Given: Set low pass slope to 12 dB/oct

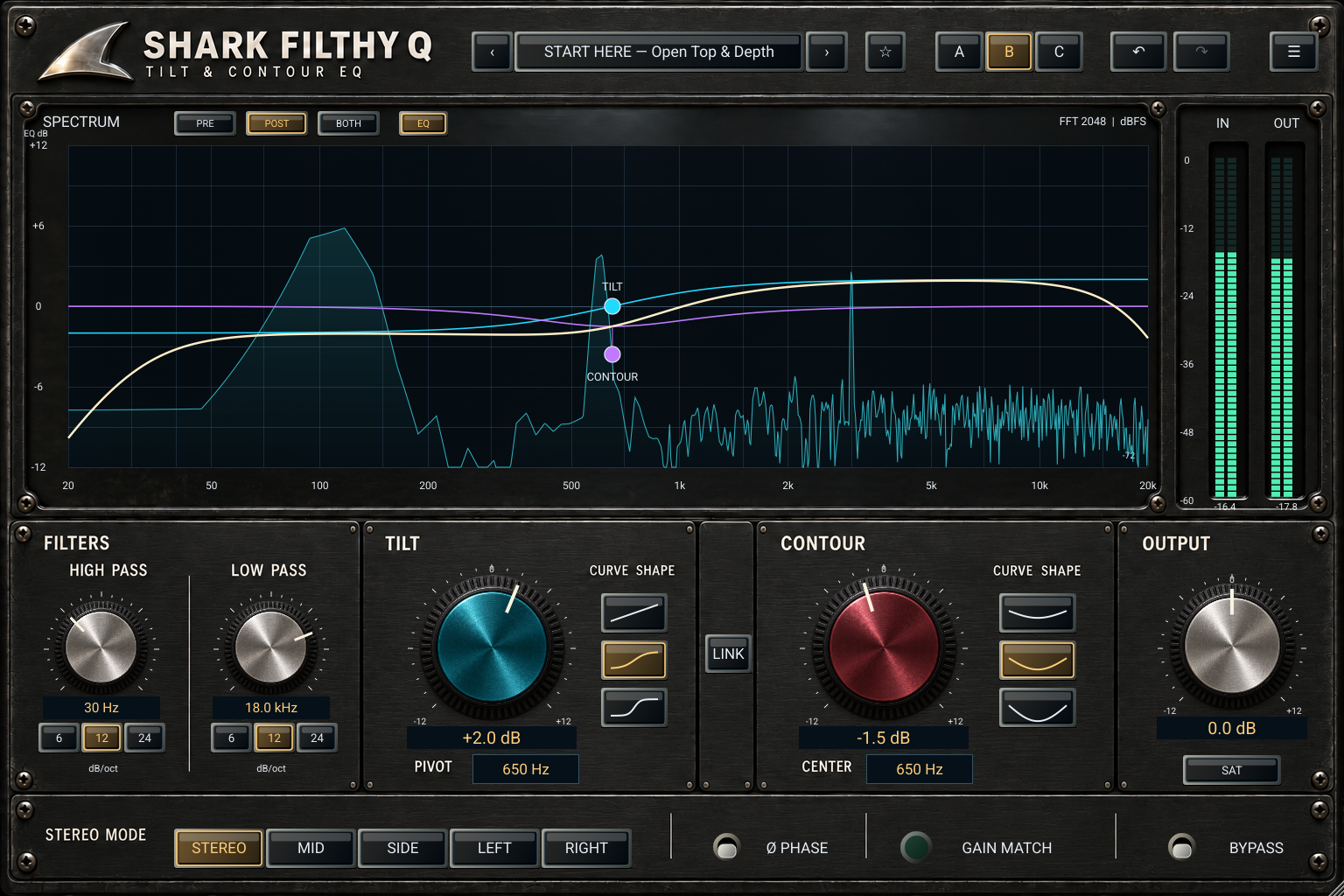Looking at the screenshot, I should 274,738.
